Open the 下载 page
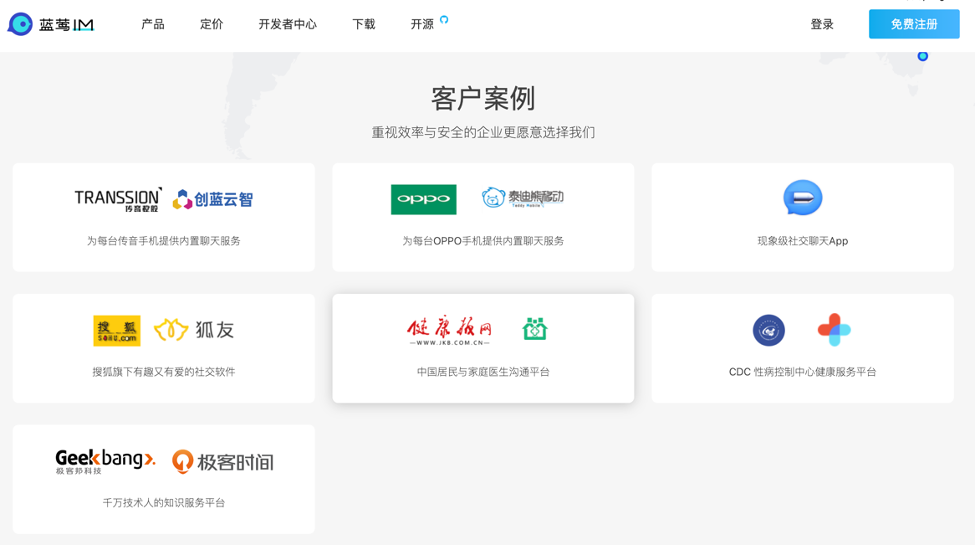Screen dimensions: 976x546 tap(364, 24)
